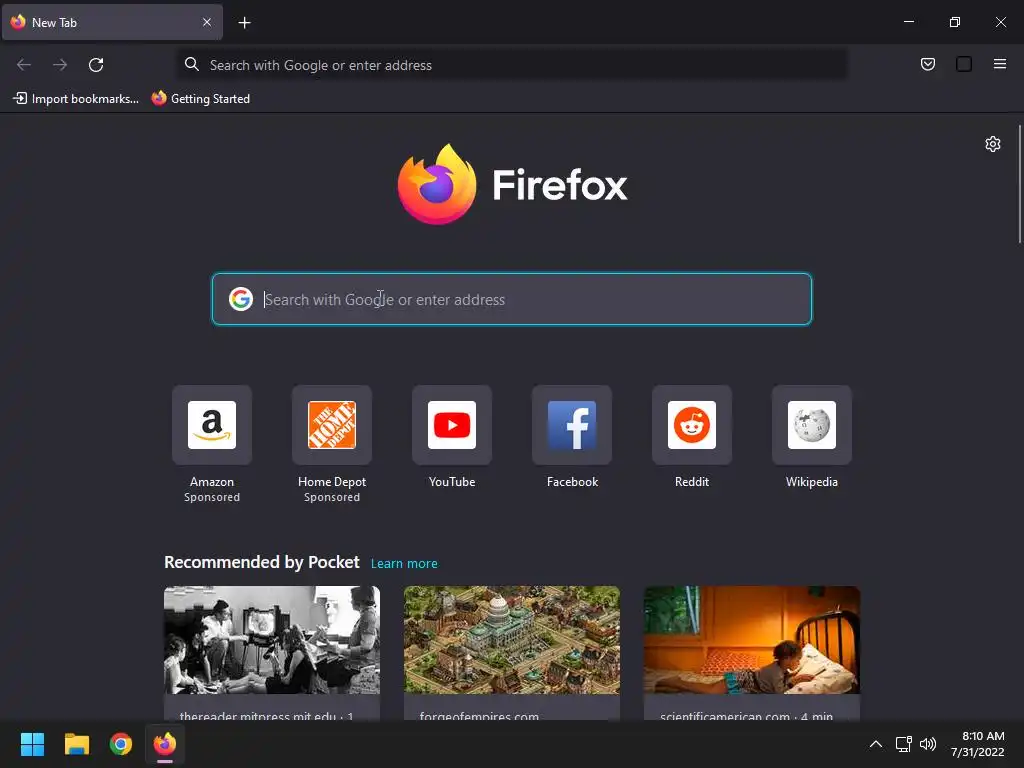Click the Google logo in search box
1024x768 pixels.
point(240,299)
